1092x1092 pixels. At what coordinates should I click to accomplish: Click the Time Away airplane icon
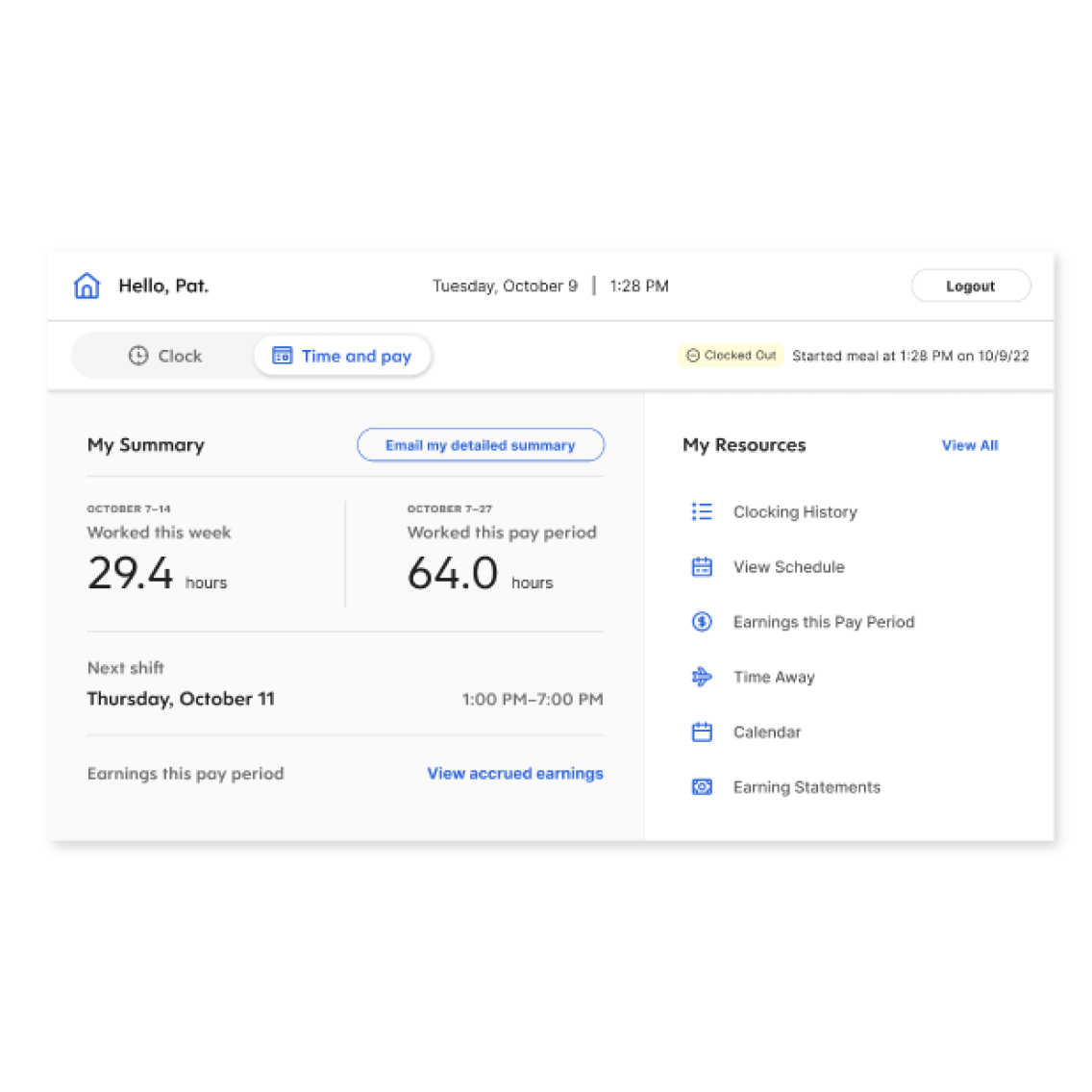(702, 677)
